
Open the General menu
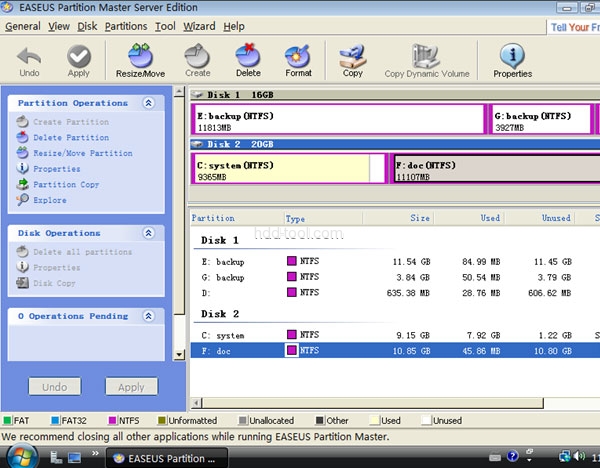point(23,26)
